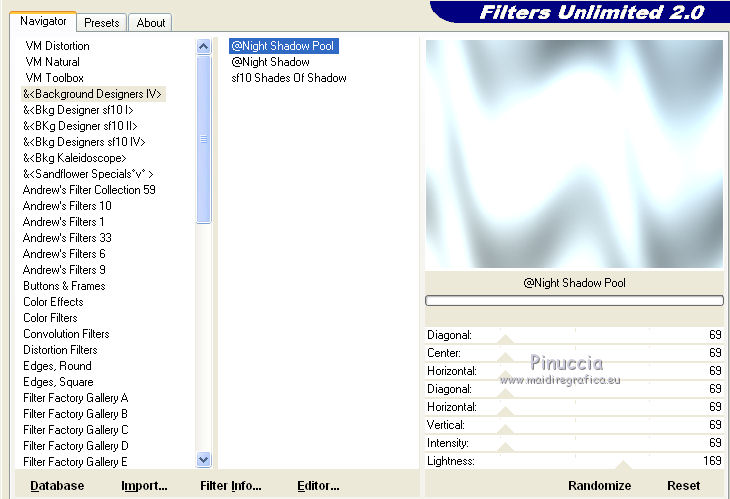Select Filter Factory Gallery A
Image resolution: width=730 pixels, height=499 pixels.
(75, 398)
